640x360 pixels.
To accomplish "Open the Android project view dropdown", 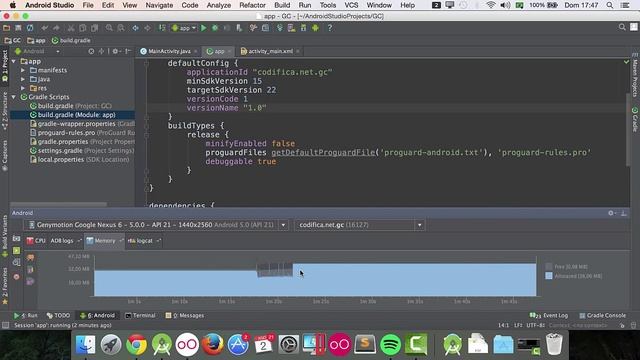I will tap(38, 51).
